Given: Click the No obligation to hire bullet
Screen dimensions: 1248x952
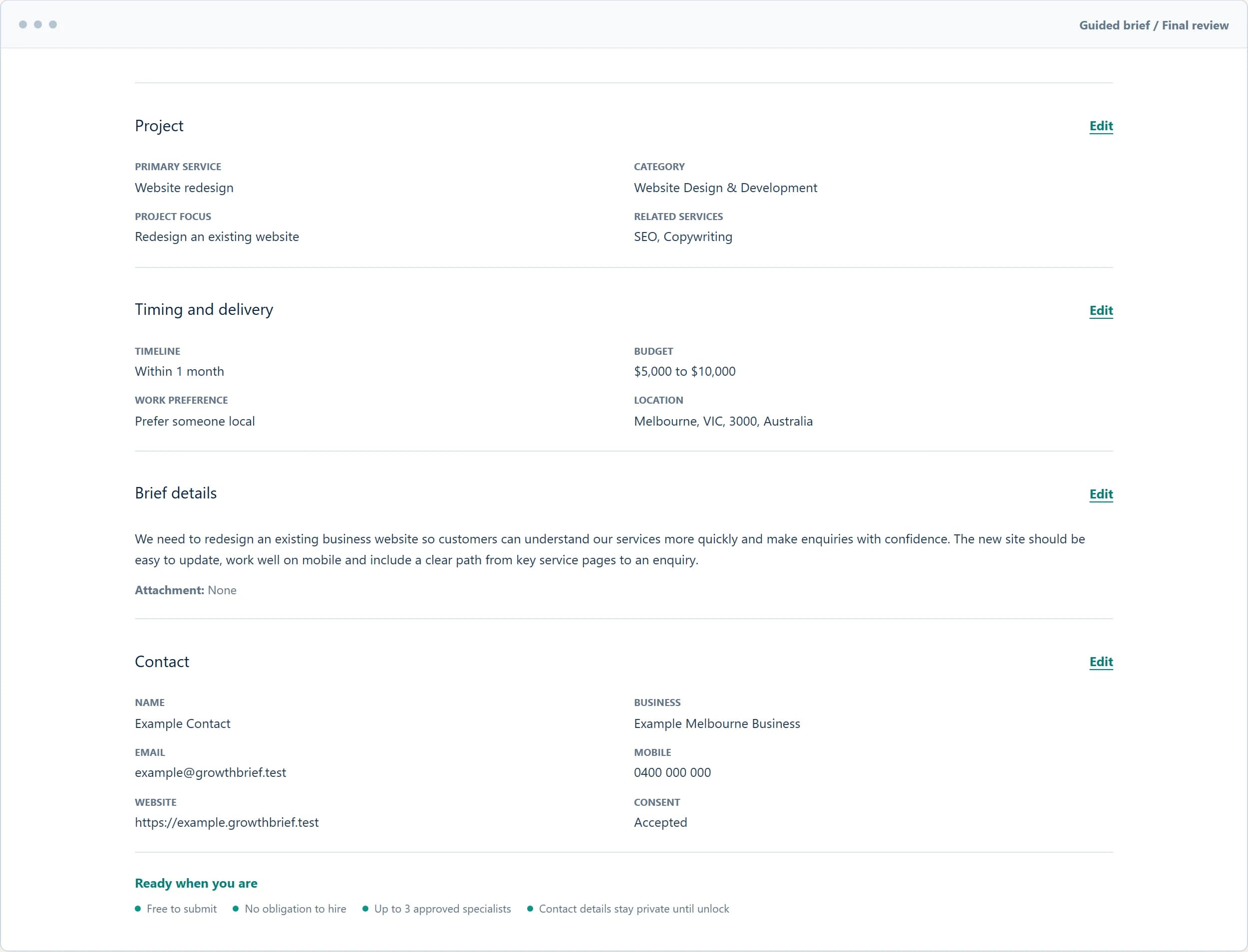Looking at the screenshot, I should [289, 909].
